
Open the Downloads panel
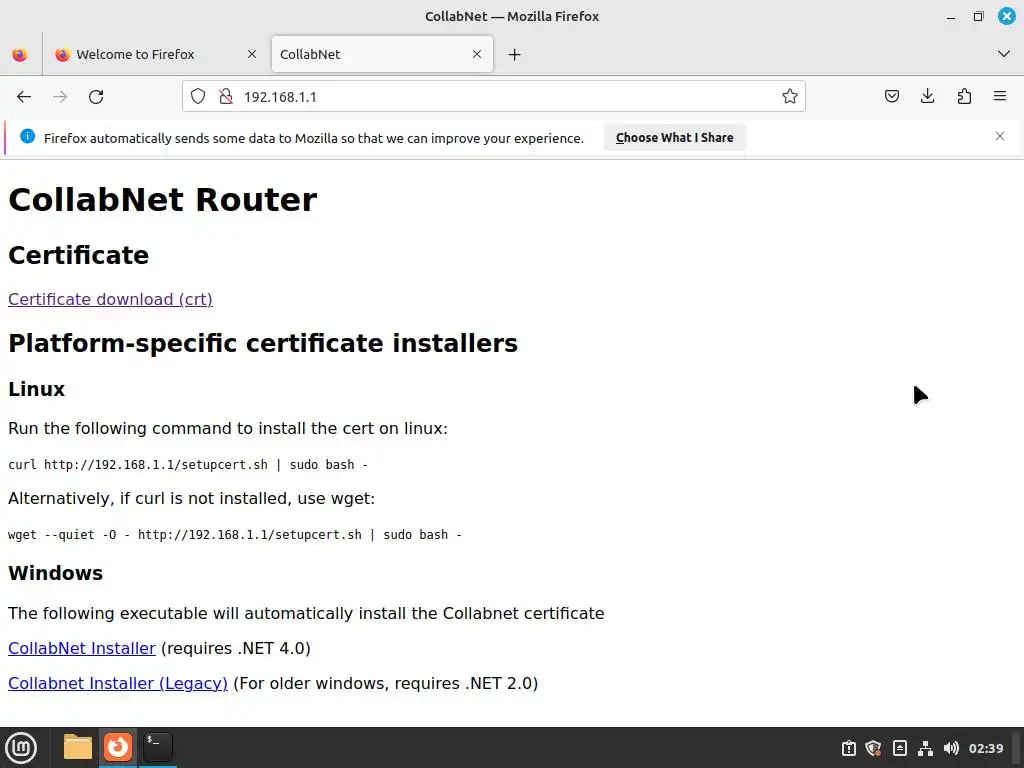[927, 97]
